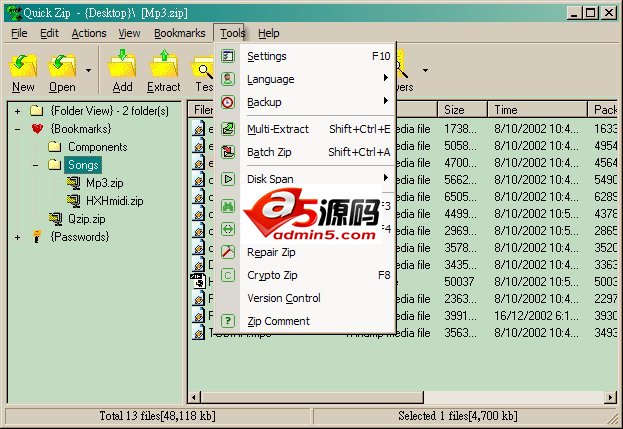
Task: Select Crypto Zip menu entry
Action: pyautogui.click(x=317, y=275)
